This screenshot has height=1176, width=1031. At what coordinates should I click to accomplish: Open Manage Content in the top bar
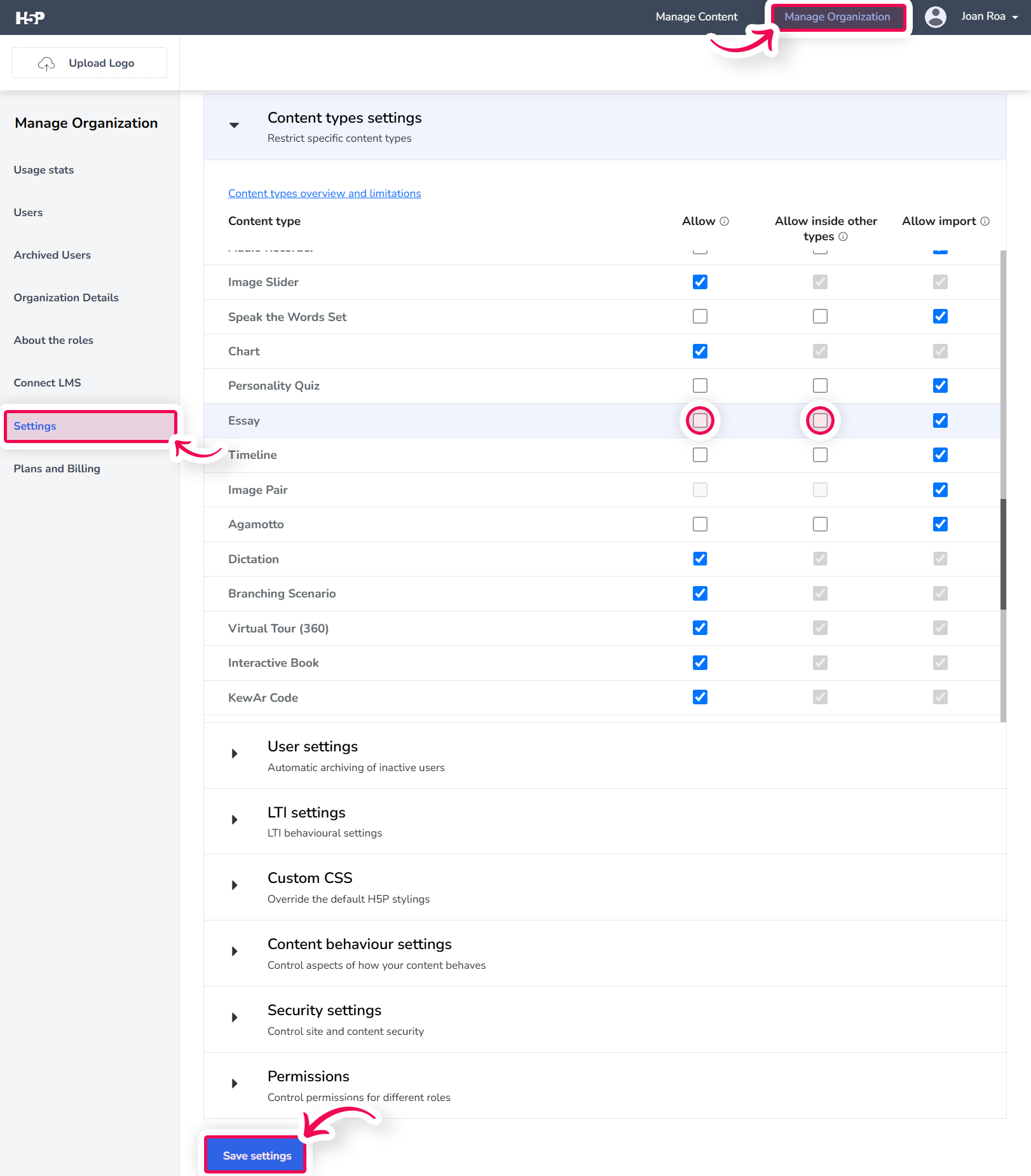[697, 17]
